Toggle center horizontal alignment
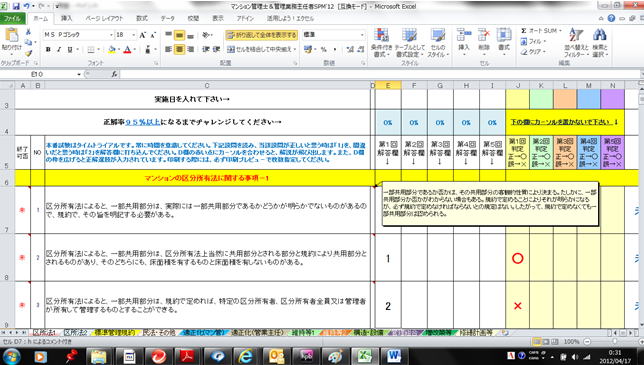This screenshot has width=644, height=365. coord(179,49)
